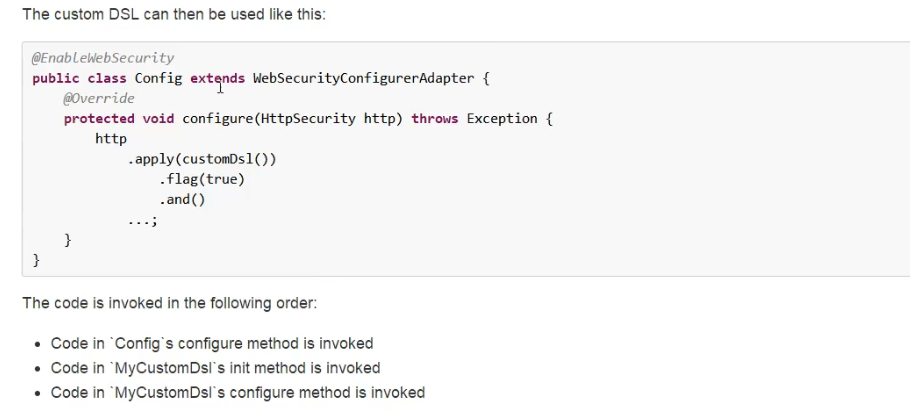The height and width of the screenshot is (413, 910).
Task: Click the "throws" keyword
Action: coord(434,118)
